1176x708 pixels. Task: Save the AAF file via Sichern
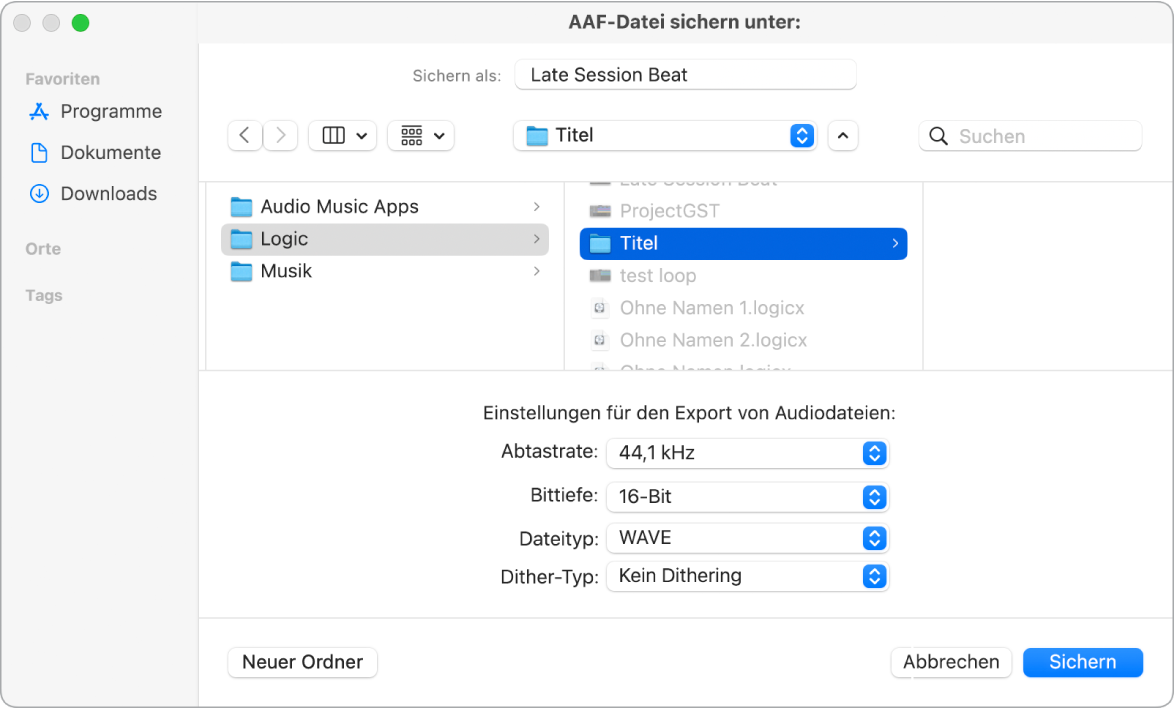click(x=1082, y=662)
